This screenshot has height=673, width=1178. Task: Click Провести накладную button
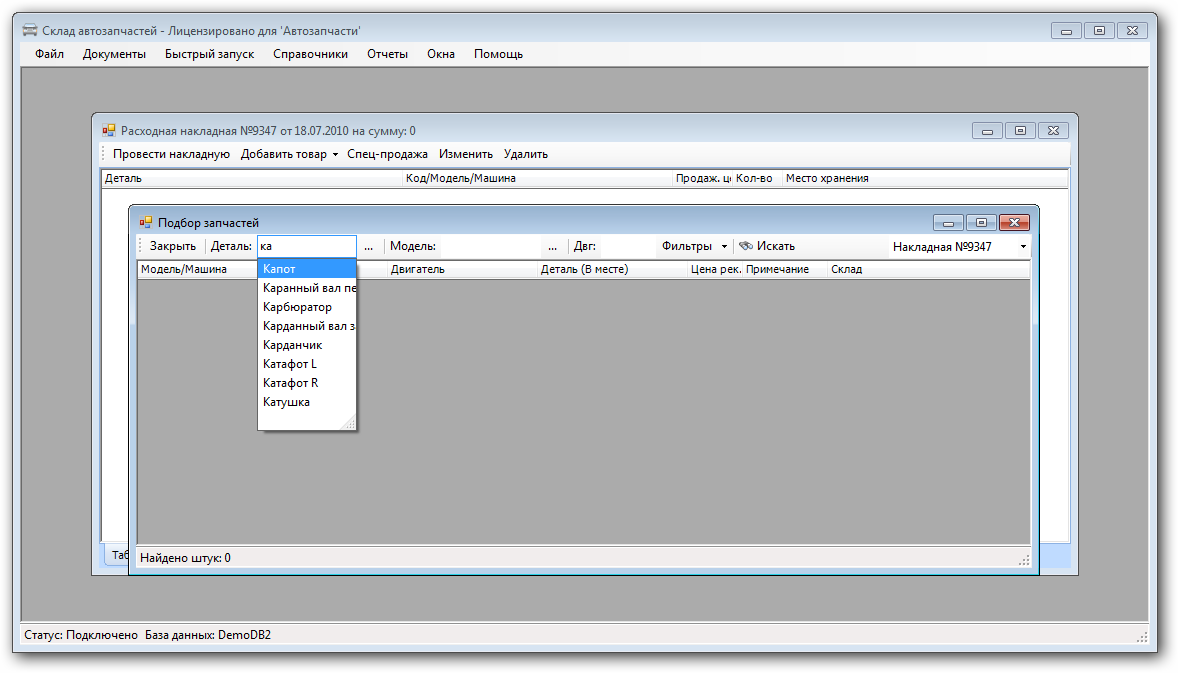tap(171, 154)
